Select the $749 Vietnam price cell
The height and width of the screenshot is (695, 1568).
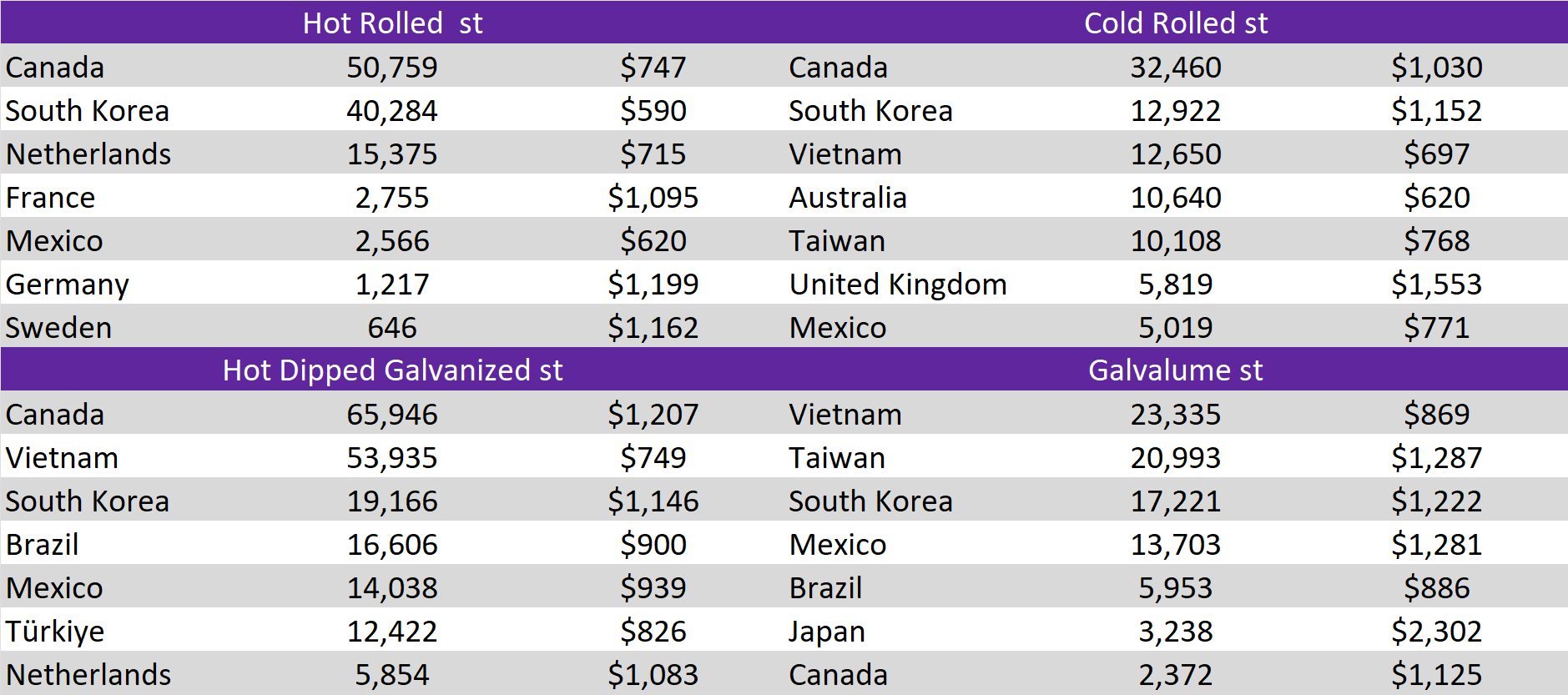click(x=653, y=458)
